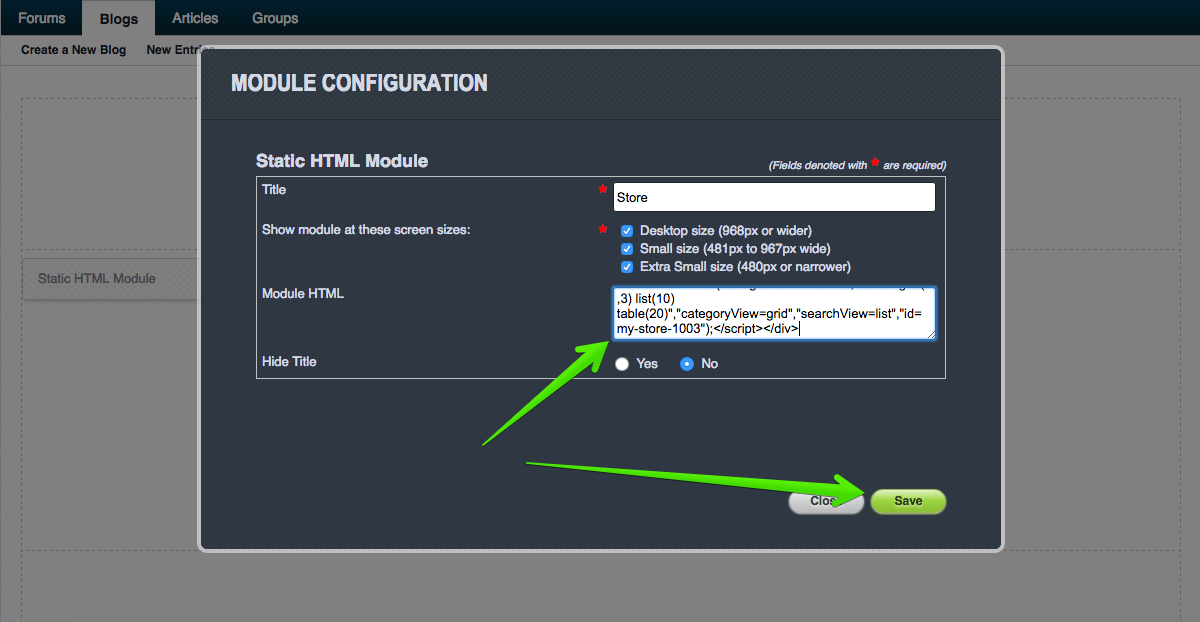Click the Hide Title label

tap(289, 361)
